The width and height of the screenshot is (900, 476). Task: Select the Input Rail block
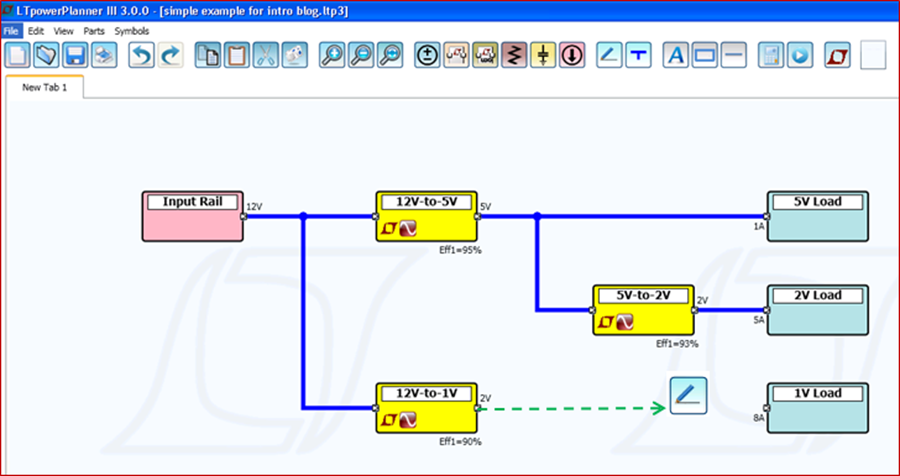point(193,216)
